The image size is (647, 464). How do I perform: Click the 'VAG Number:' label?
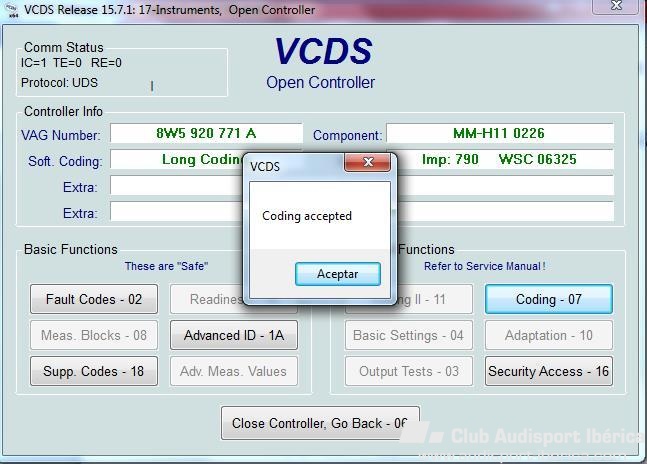tap(61, 135)
